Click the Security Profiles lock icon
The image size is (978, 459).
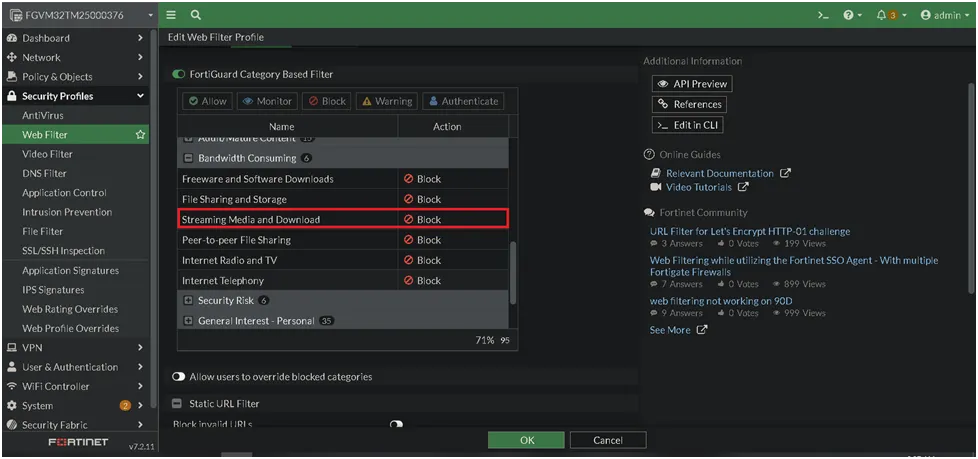[x=11, y=96]
